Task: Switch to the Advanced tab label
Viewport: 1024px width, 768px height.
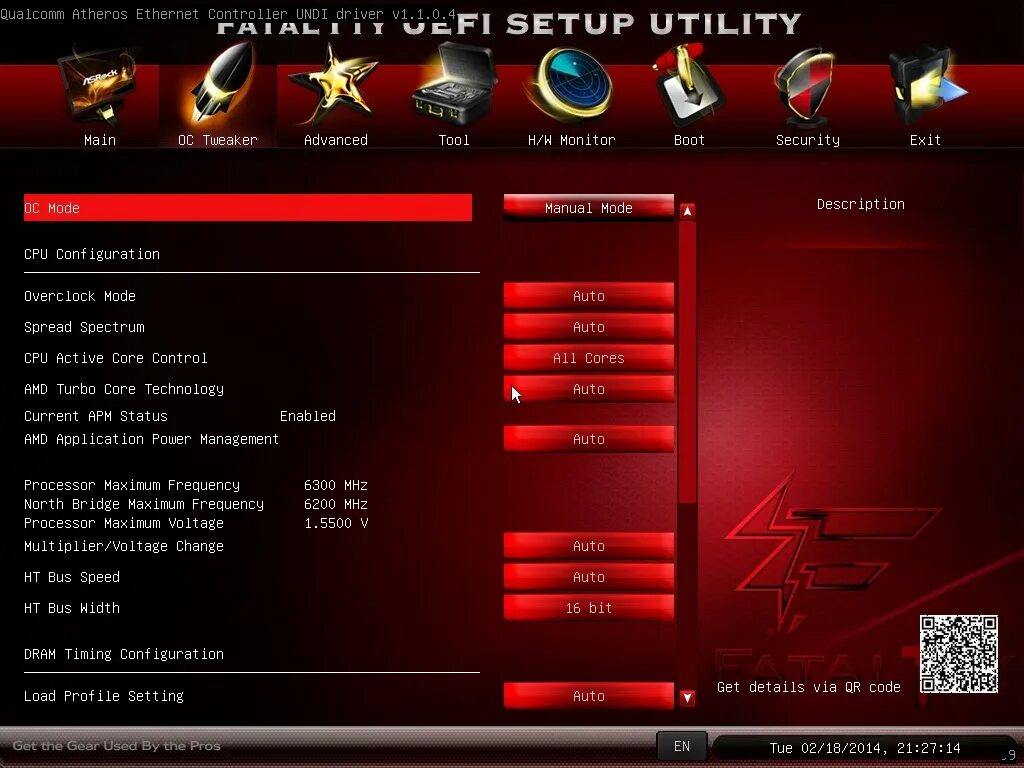Action: point(336,140)
